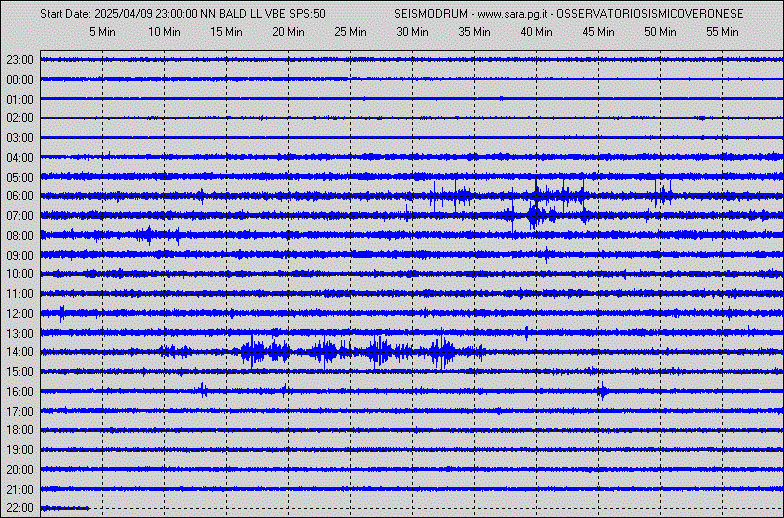The image size is (784, 518).
Task: Click the 17:00 hour row label
Action: click(x=20, y=412)
